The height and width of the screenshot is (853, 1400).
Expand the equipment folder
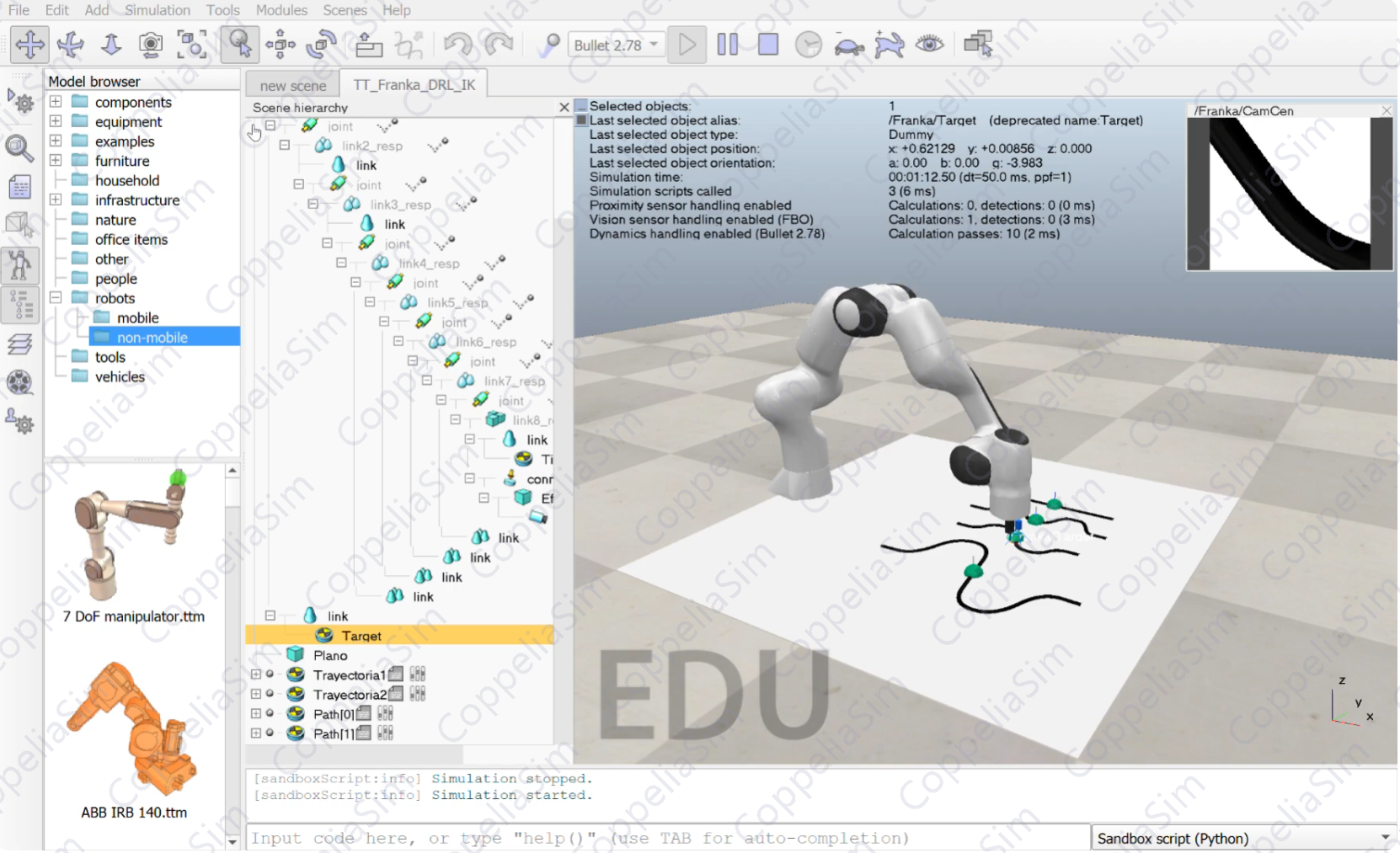(56, 121)
